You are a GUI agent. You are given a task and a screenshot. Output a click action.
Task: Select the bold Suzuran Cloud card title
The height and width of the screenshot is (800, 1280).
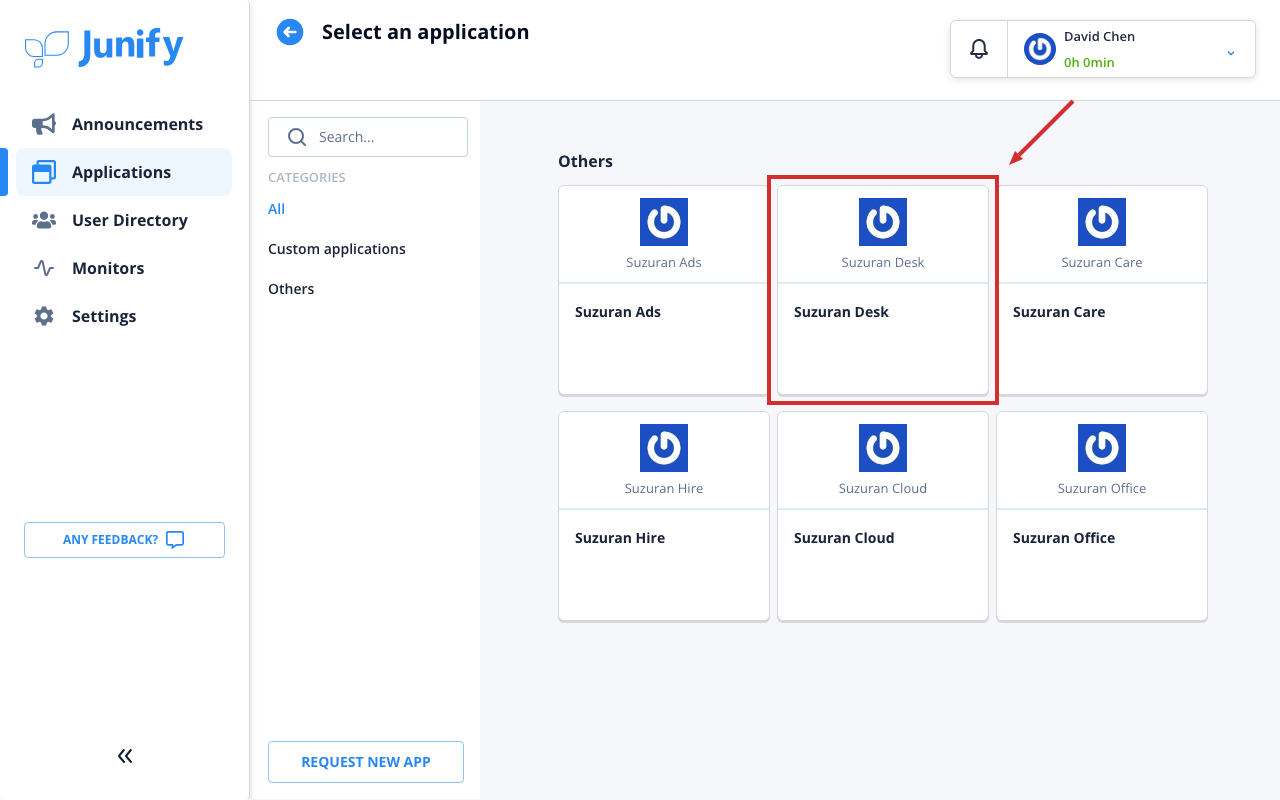point(844,538)
